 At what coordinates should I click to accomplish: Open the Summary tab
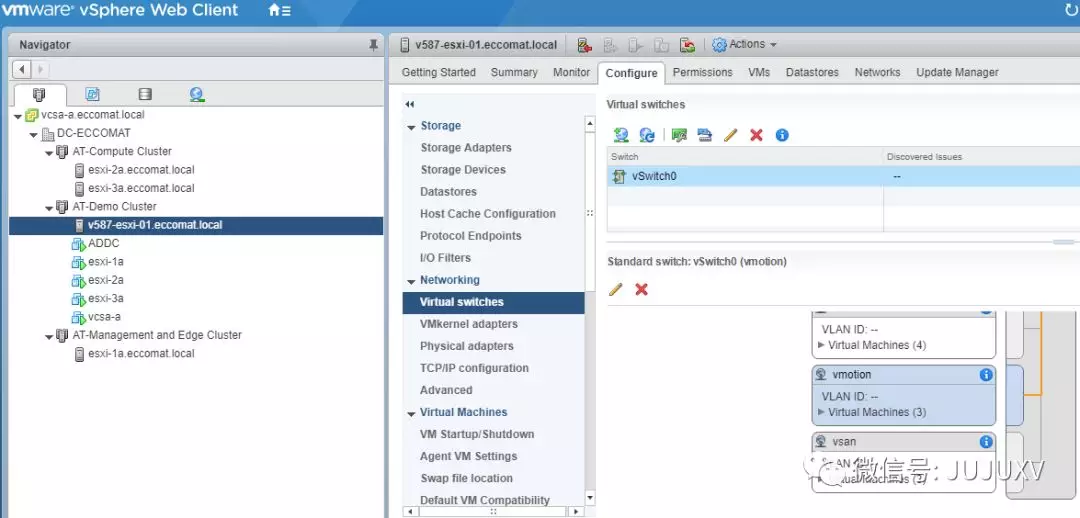click(514, 72)
